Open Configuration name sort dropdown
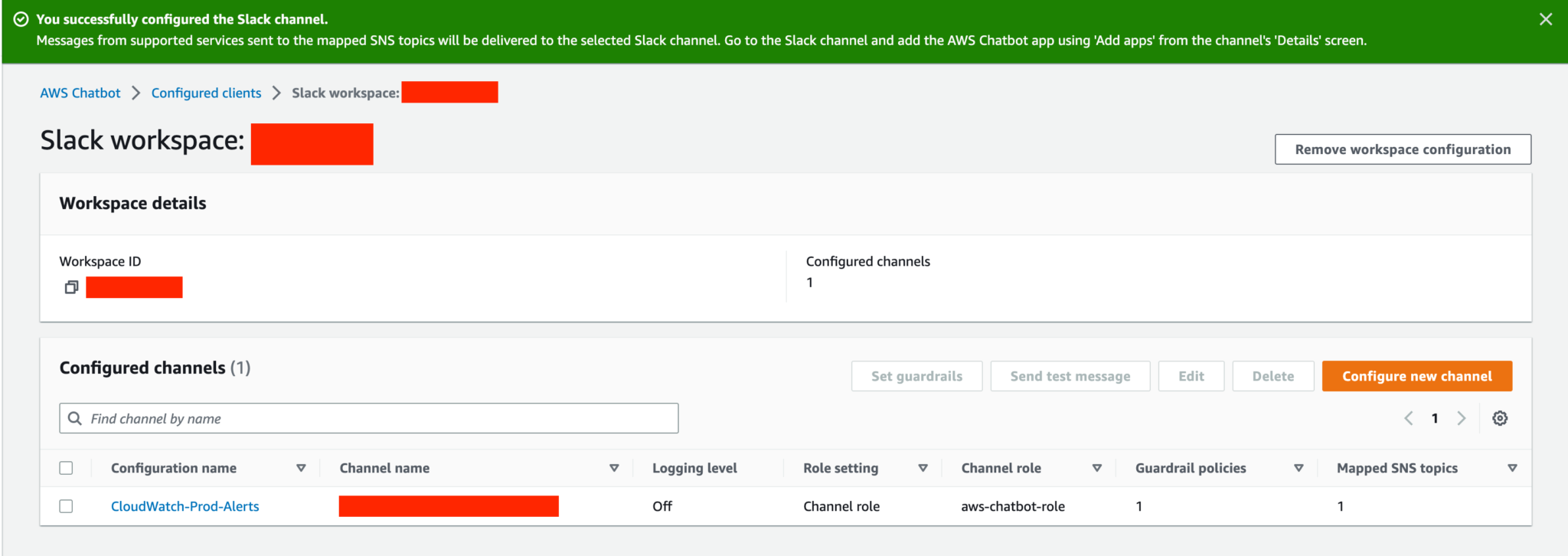The width and height of the screenshot is (1568, 556). [x=302, y=467]
